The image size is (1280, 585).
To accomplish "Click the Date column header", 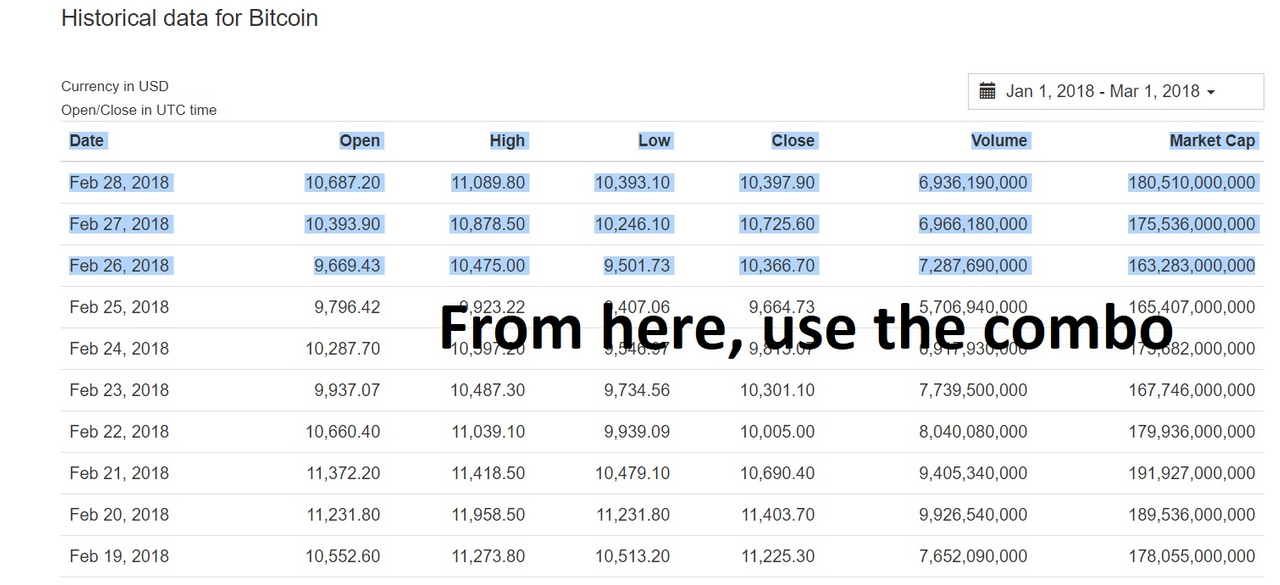I will 87,141.
